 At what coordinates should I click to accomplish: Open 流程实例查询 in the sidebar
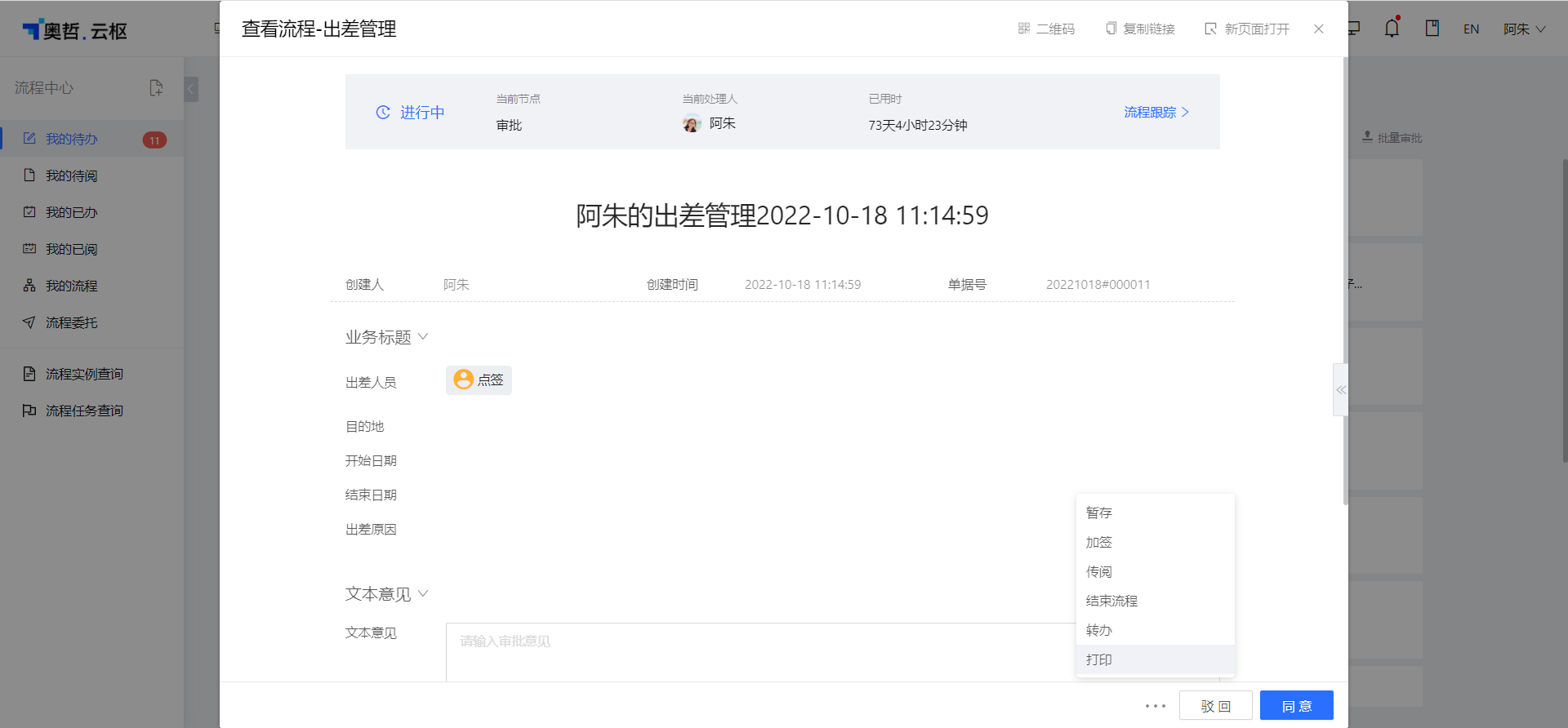coord(91,374)
